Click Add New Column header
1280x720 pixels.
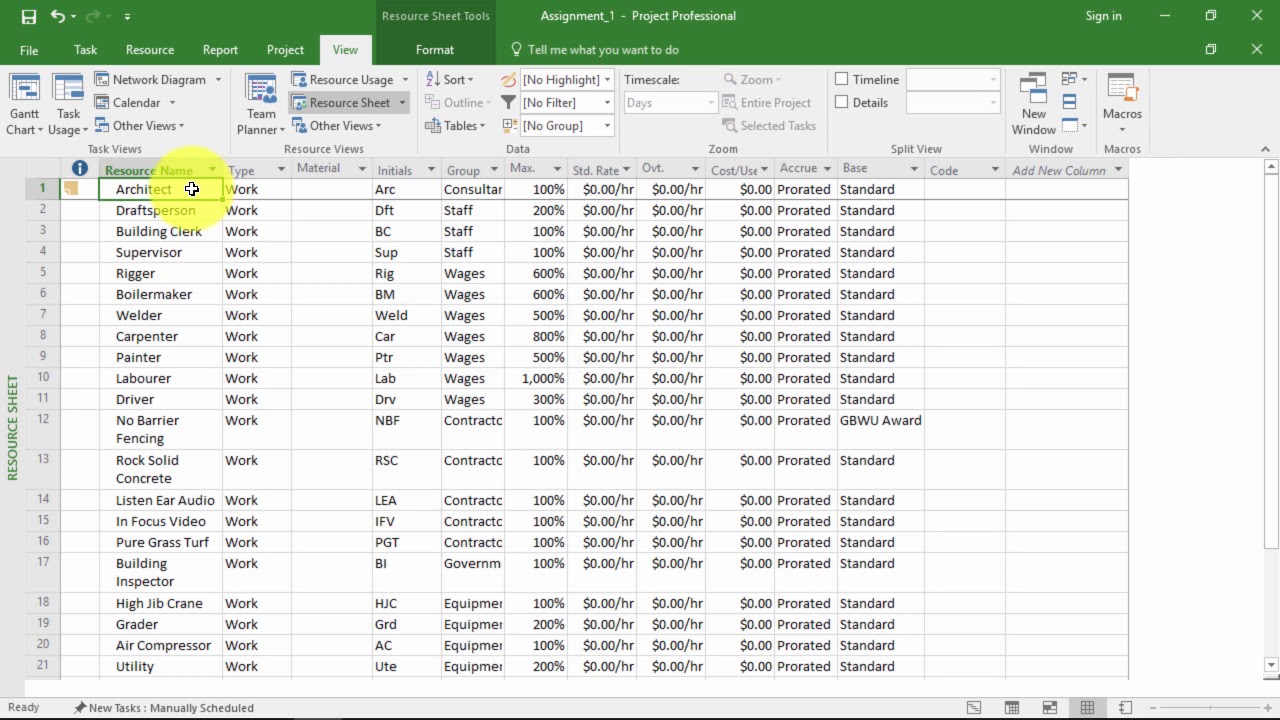(1066, 169)
